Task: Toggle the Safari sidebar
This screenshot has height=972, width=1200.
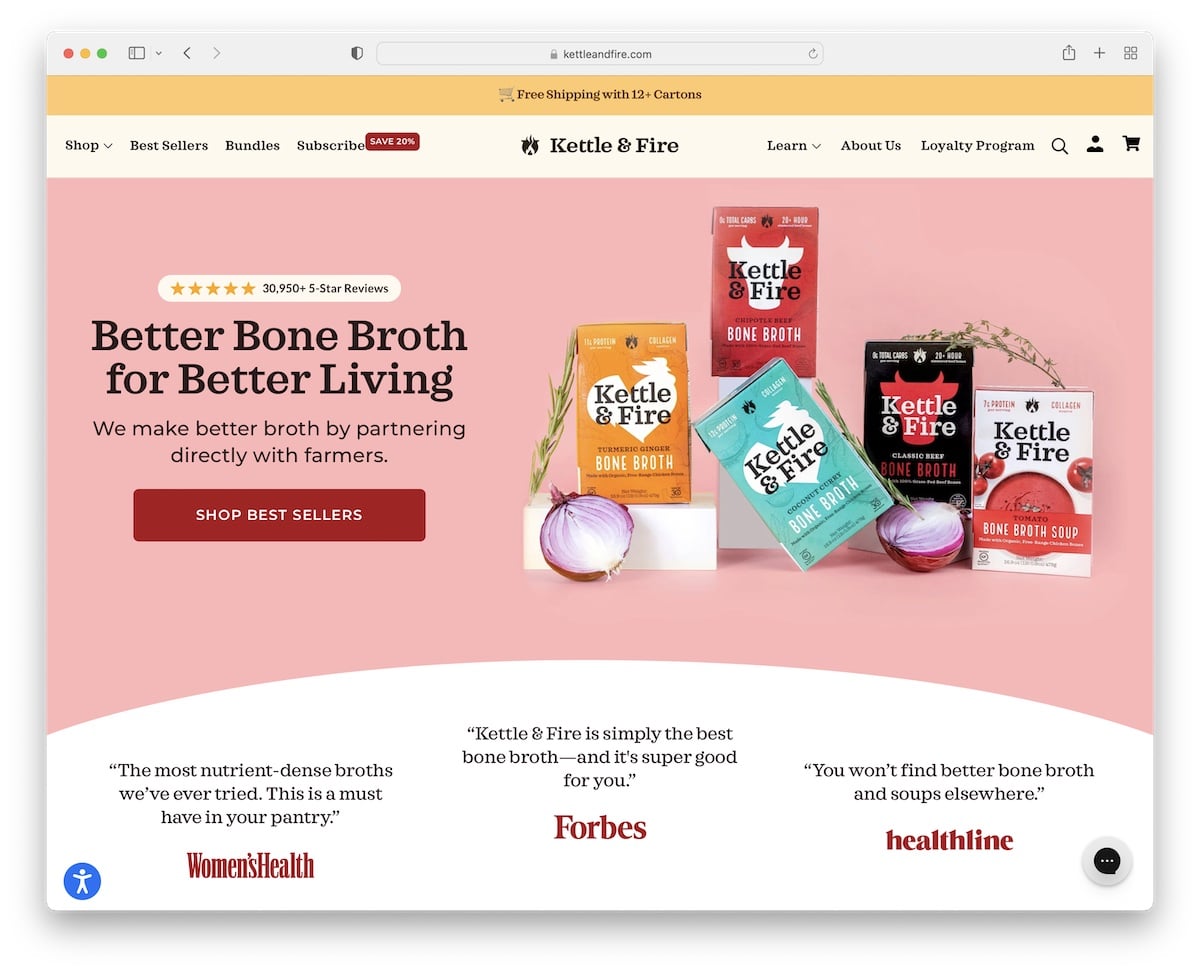Action: (x=137, y=53)
